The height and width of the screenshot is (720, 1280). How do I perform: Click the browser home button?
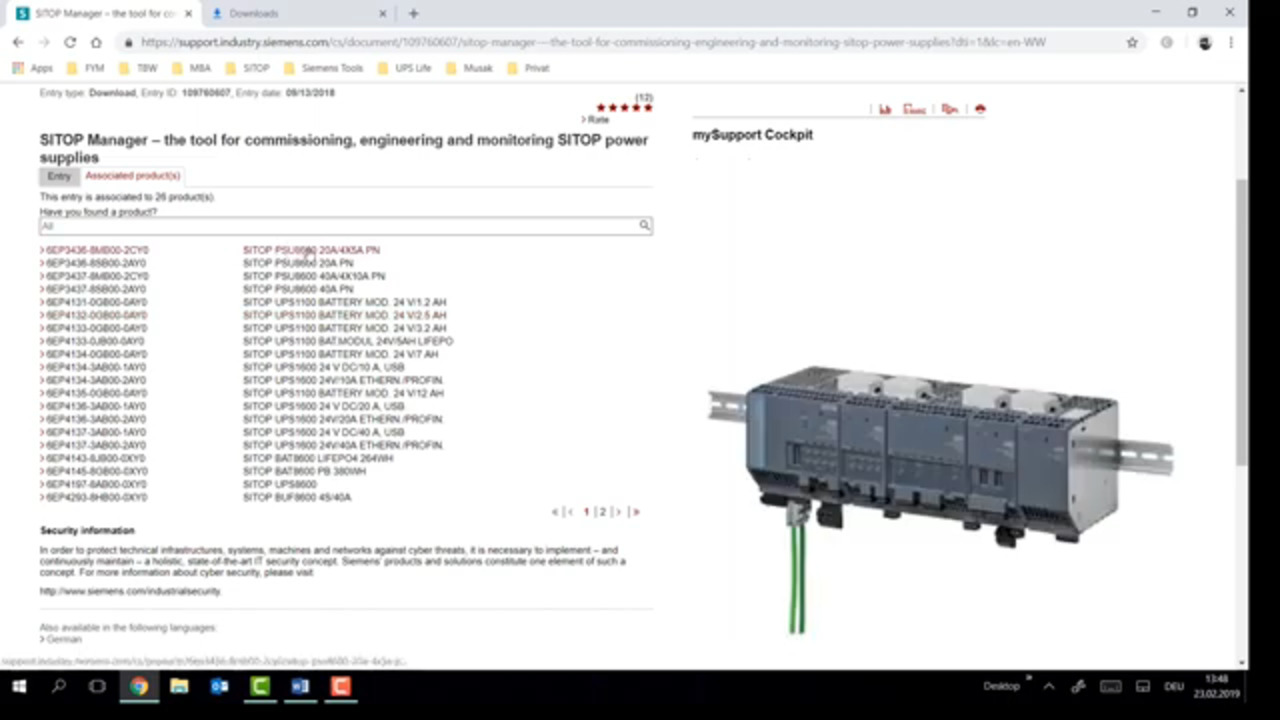pos(96,43)
